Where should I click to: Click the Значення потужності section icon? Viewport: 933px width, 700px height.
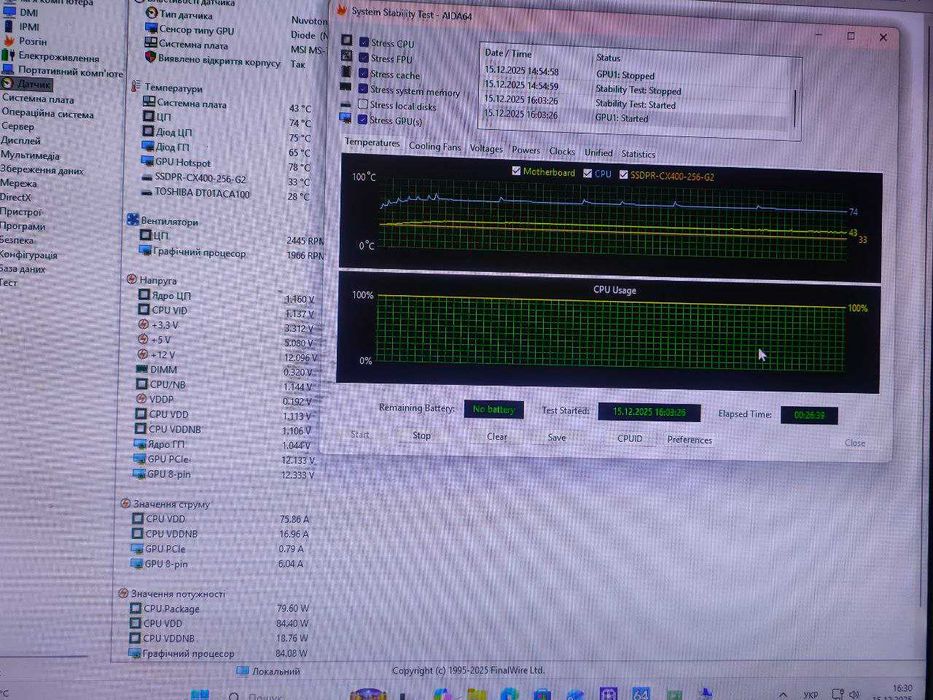point(123,593)
